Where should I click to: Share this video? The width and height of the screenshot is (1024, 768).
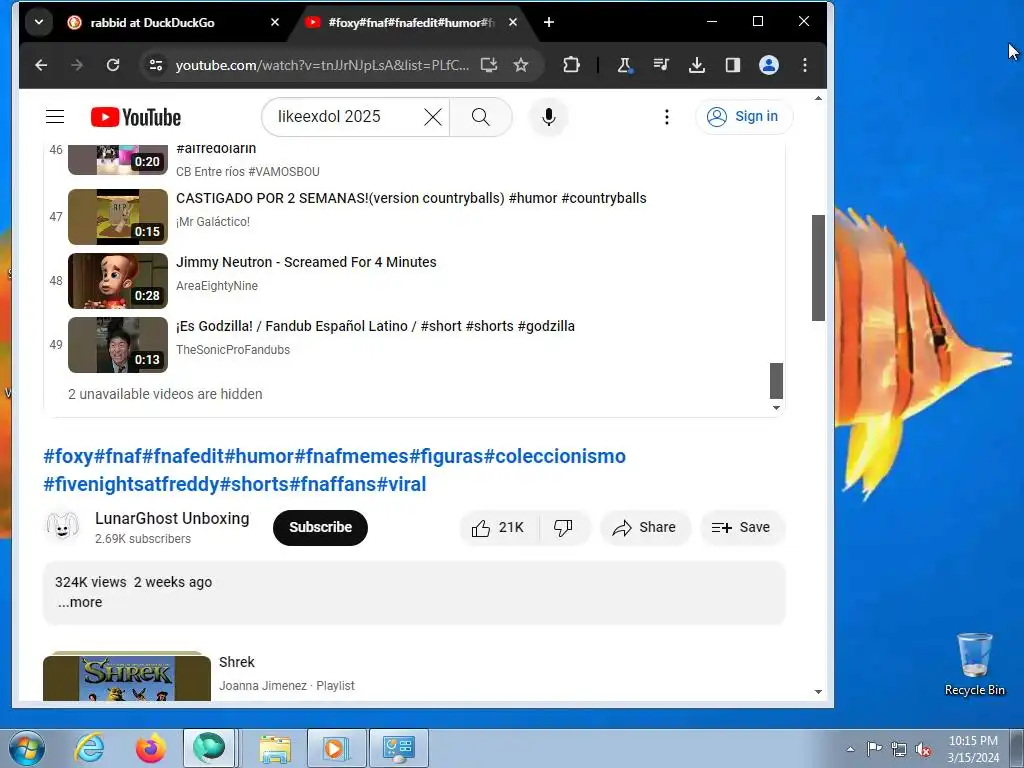645,527
